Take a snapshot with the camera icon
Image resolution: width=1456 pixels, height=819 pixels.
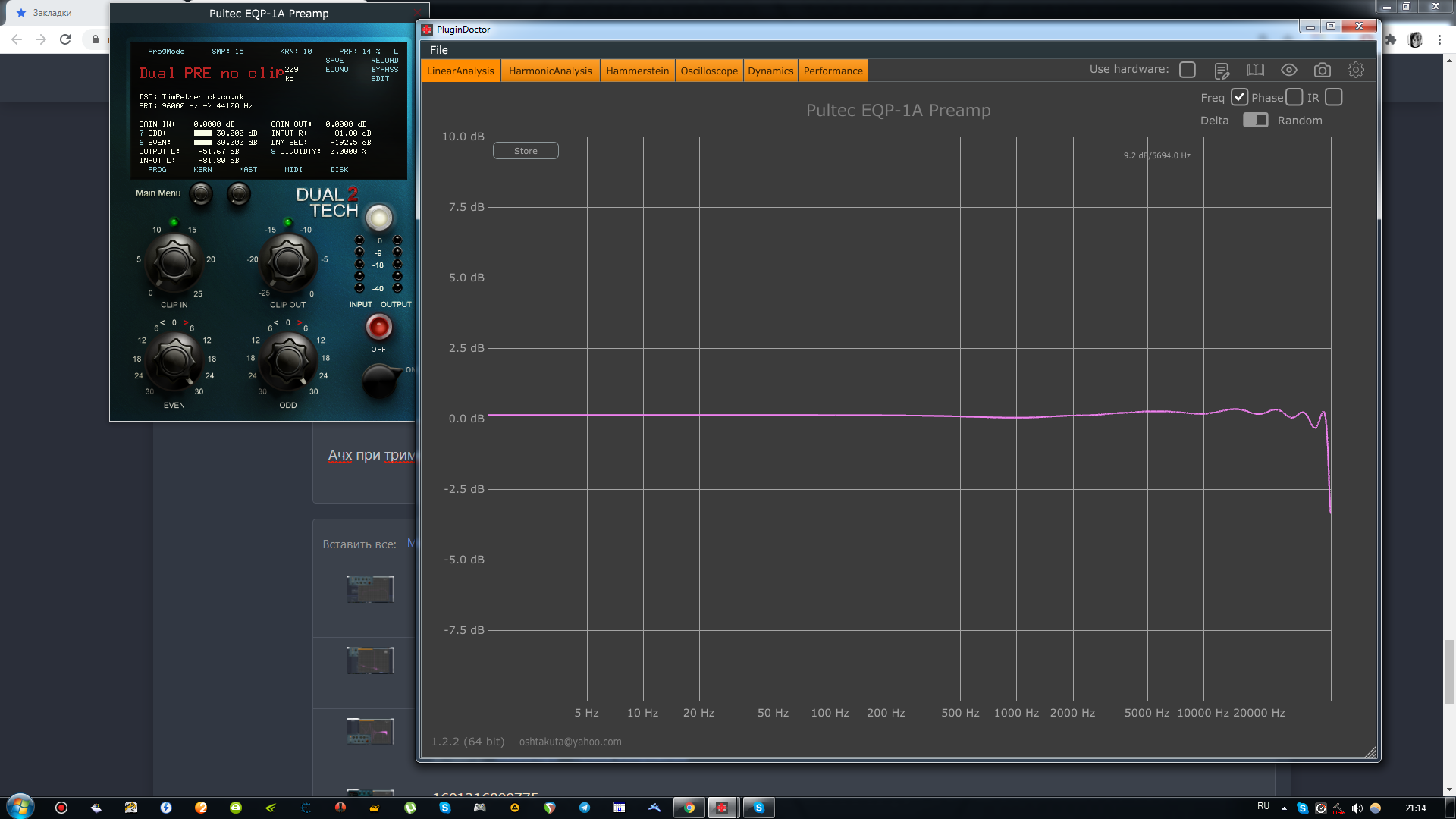click(x=1323, y=70)
